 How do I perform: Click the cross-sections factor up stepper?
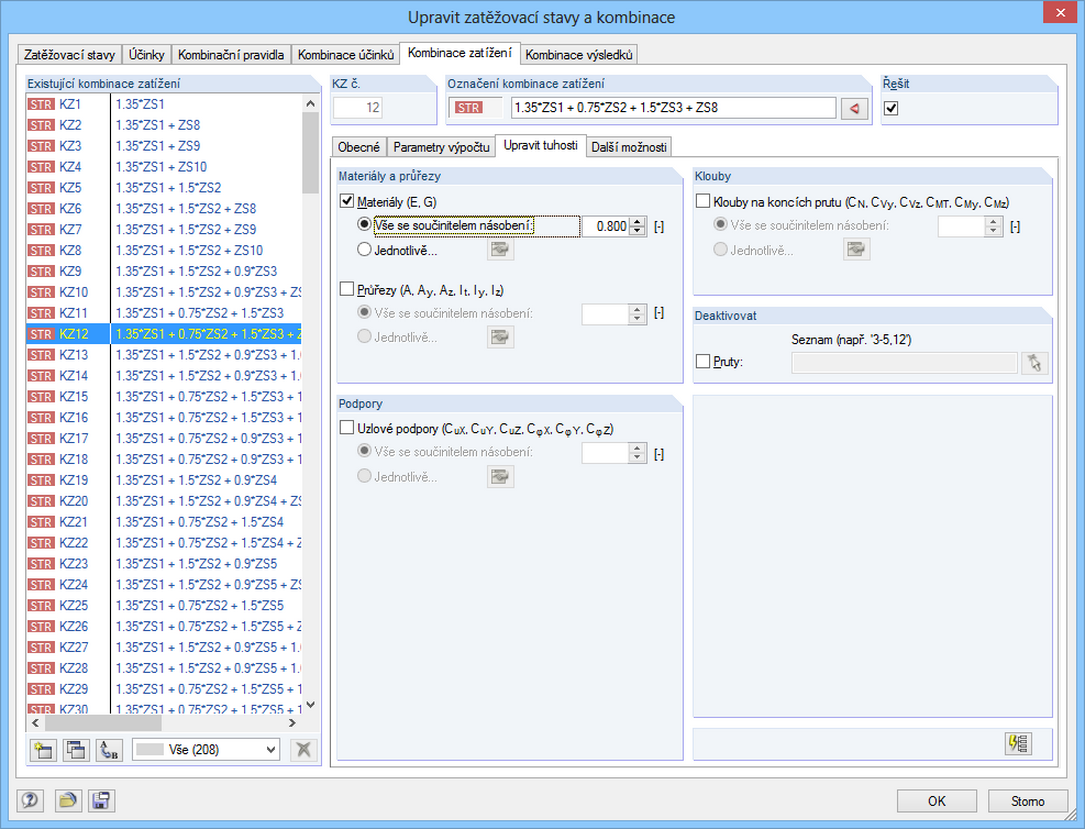(x=638, y=309)
